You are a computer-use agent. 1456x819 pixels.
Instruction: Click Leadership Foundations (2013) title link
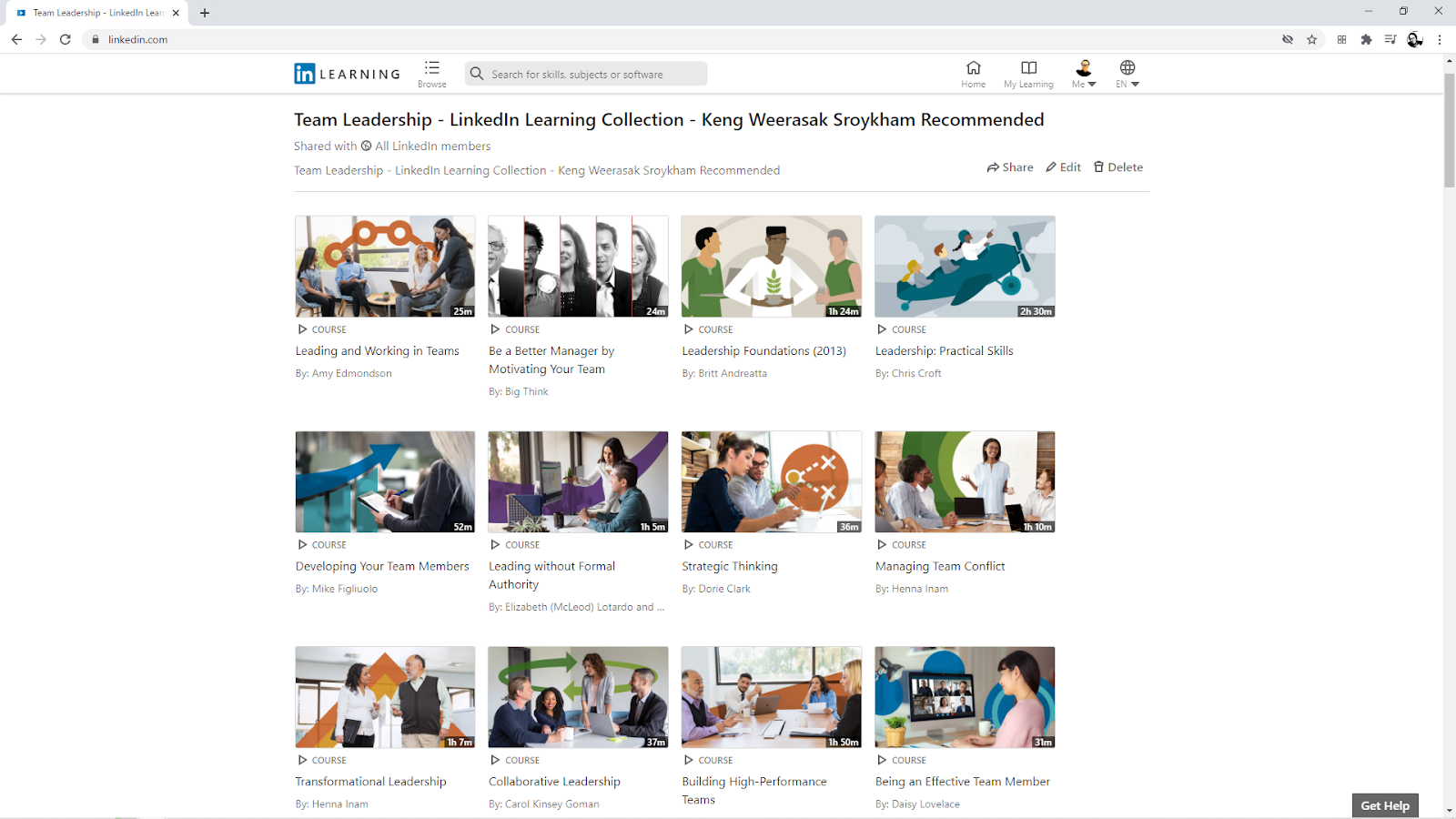click(x=763, y=351)
